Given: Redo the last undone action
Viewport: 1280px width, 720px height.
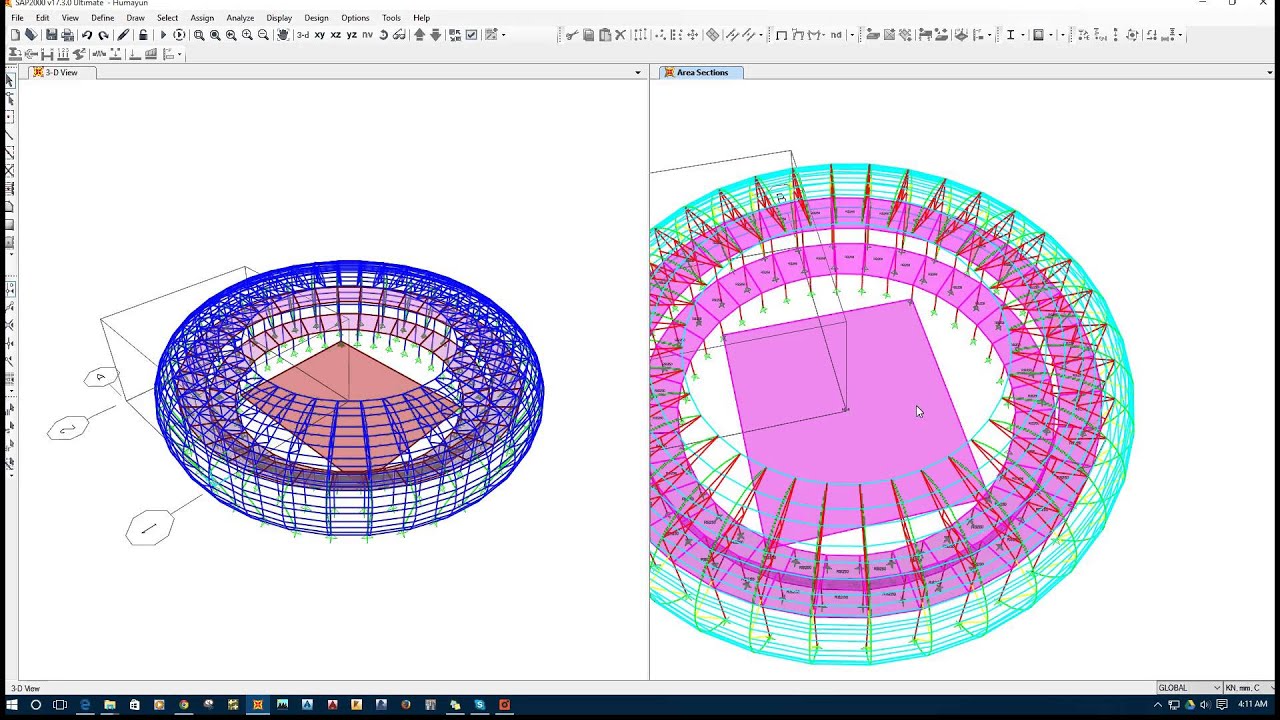Looking at the screenshot, I should (103, 35).
